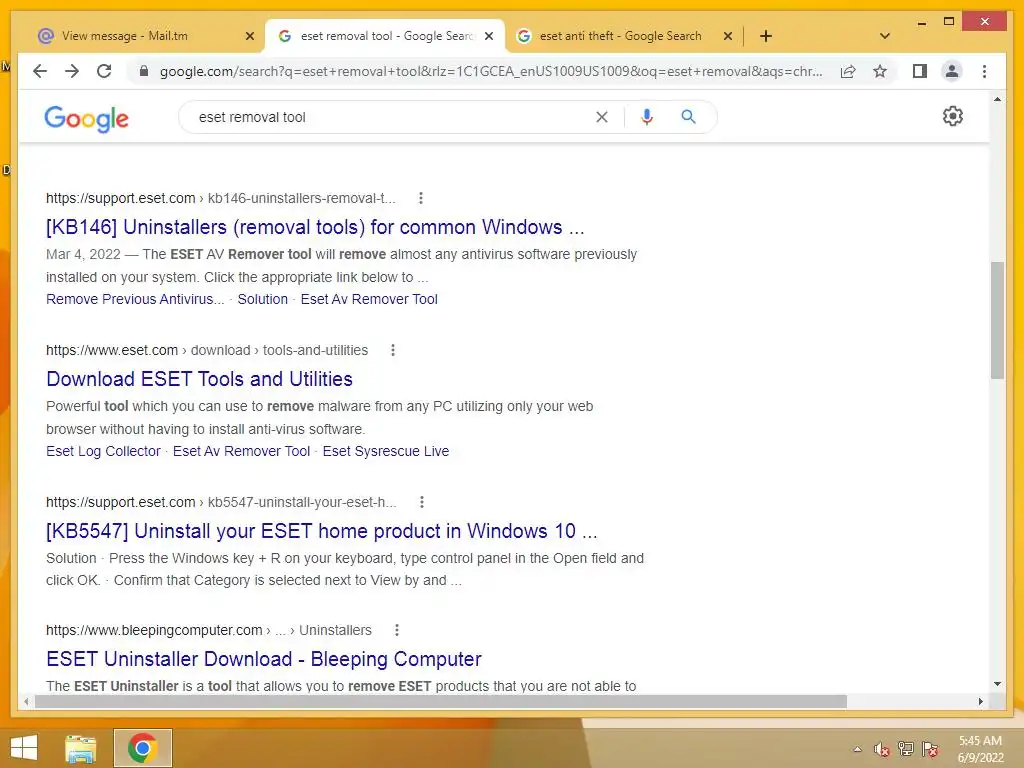Follow the Solution sitelink
The width and height of the screenshot is (1024, 768).
click(263, 299)
